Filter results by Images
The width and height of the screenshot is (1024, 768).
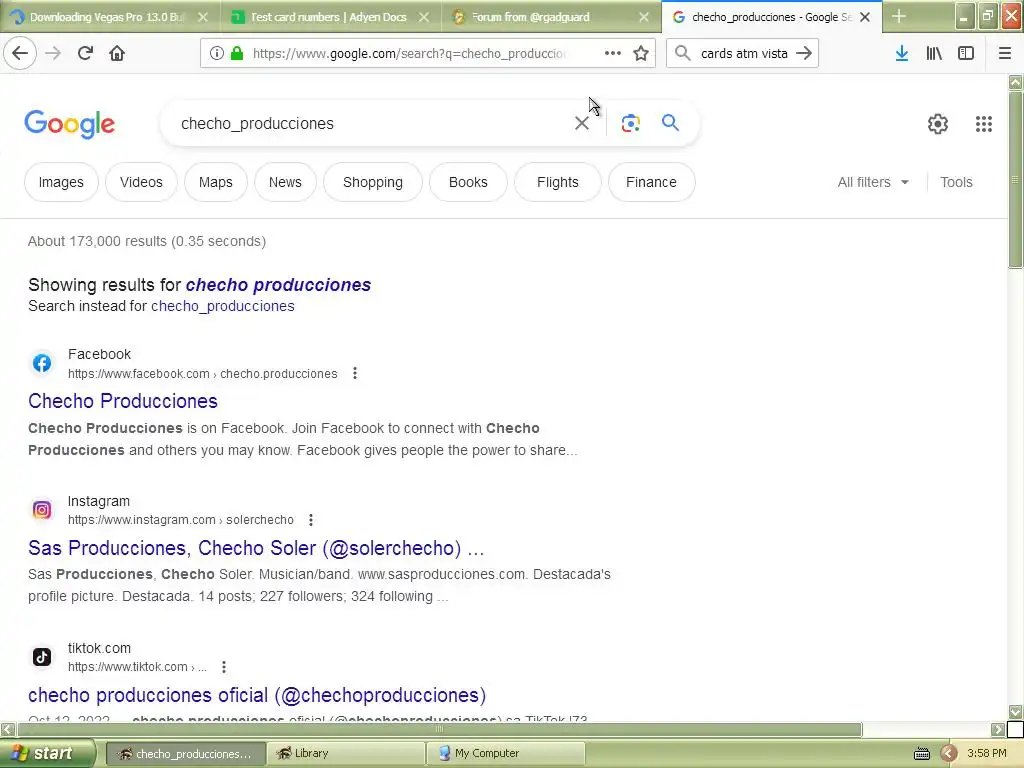(61, 182)
